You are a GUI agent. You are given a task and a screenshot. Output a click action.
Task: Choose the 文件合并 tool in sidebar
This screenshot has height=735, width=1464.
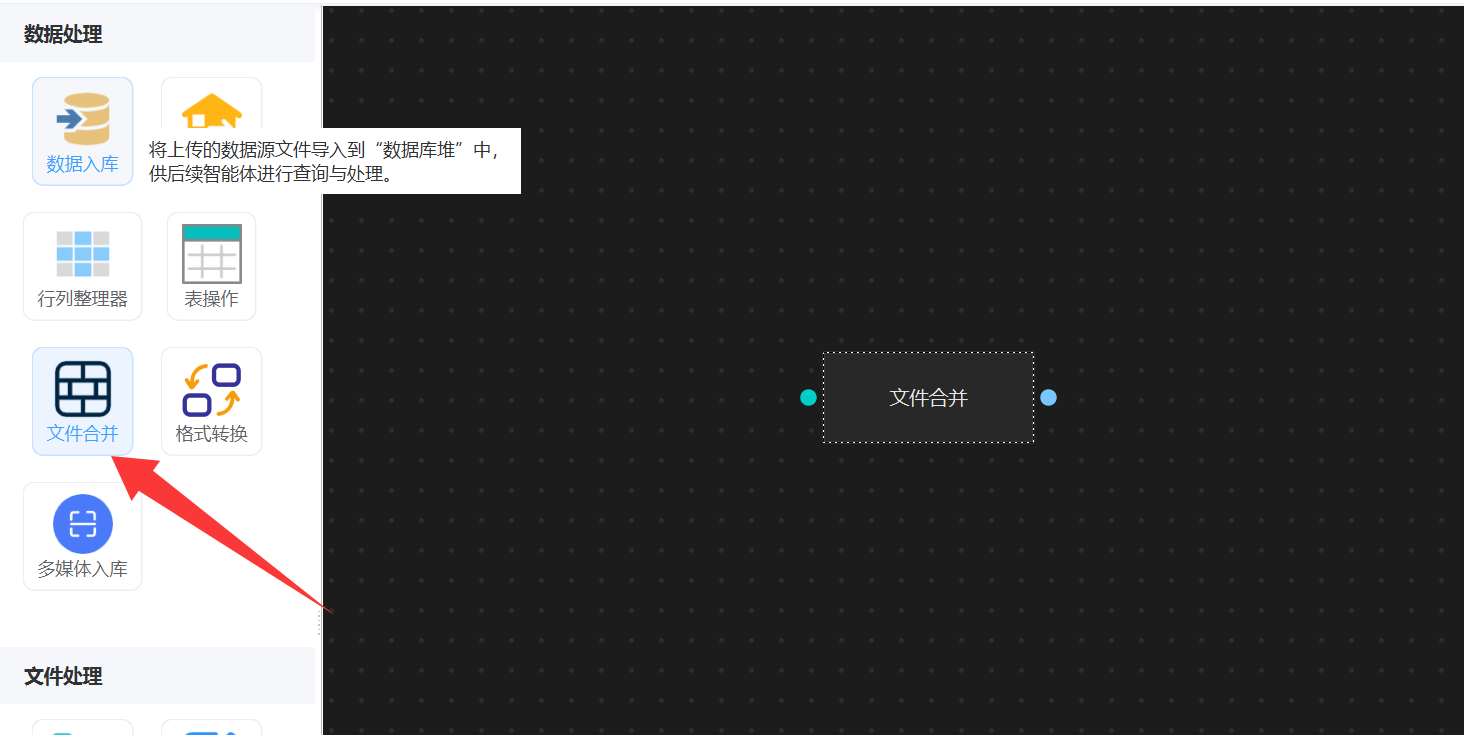click(x=82, y=400)
